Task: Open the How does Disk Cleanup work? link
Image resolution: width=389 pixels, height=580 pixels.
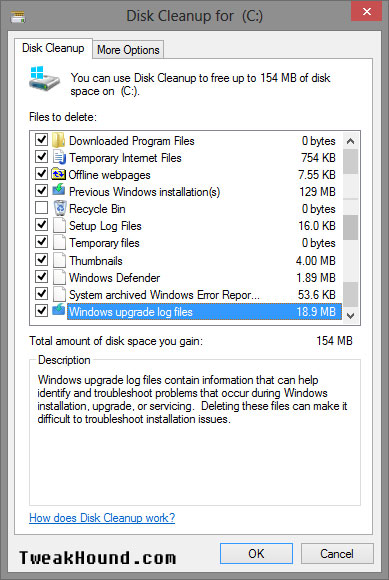Action: tap(102, 517)
